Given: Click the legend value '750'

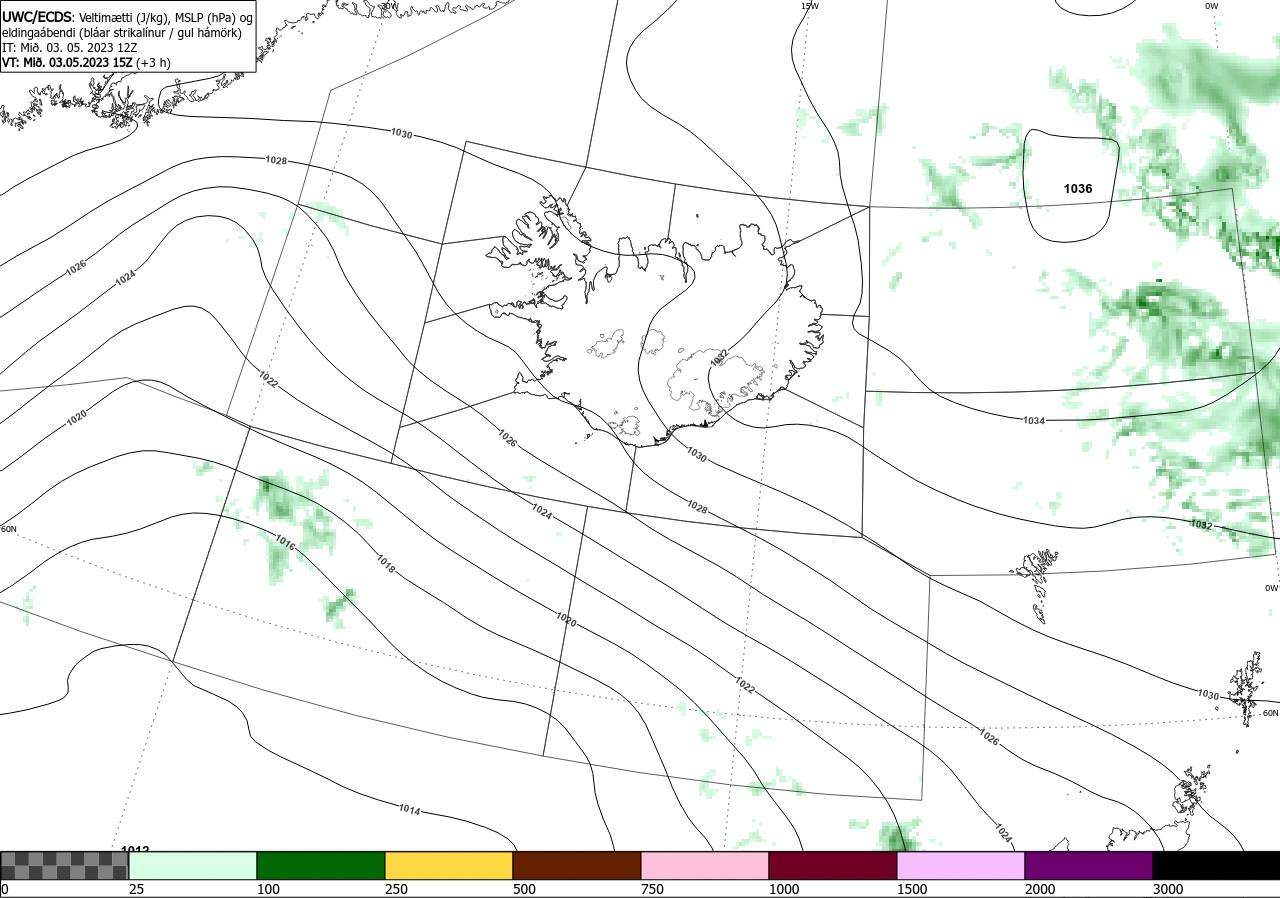Looking at the screenshot, I should [651, 889].
